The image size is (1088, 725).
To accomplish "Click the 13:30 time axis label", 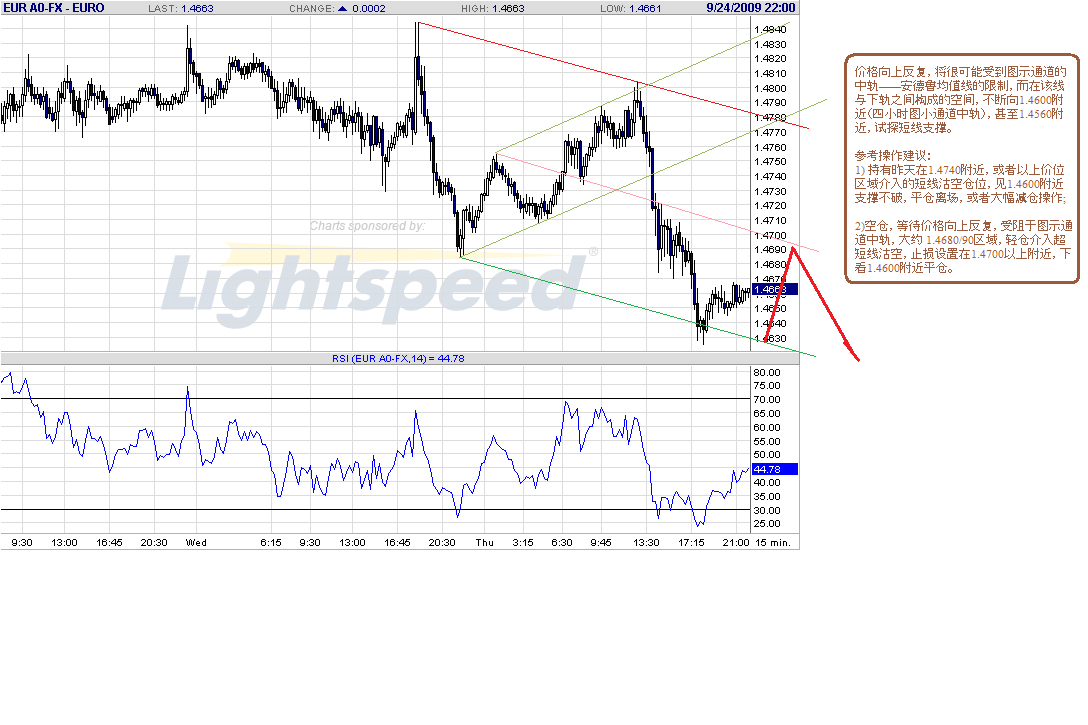I will coord(647,543).
